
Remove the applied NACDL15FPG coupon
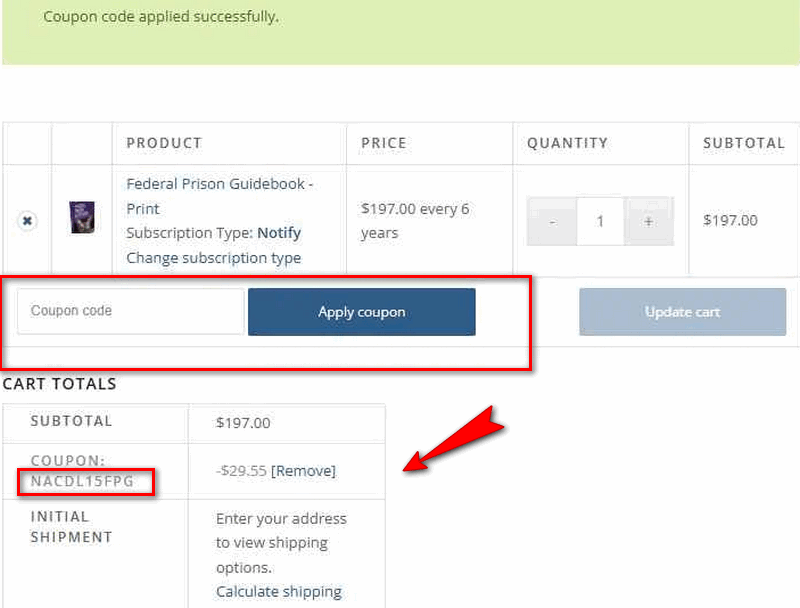pyautogui.click(x=303, y=471)
